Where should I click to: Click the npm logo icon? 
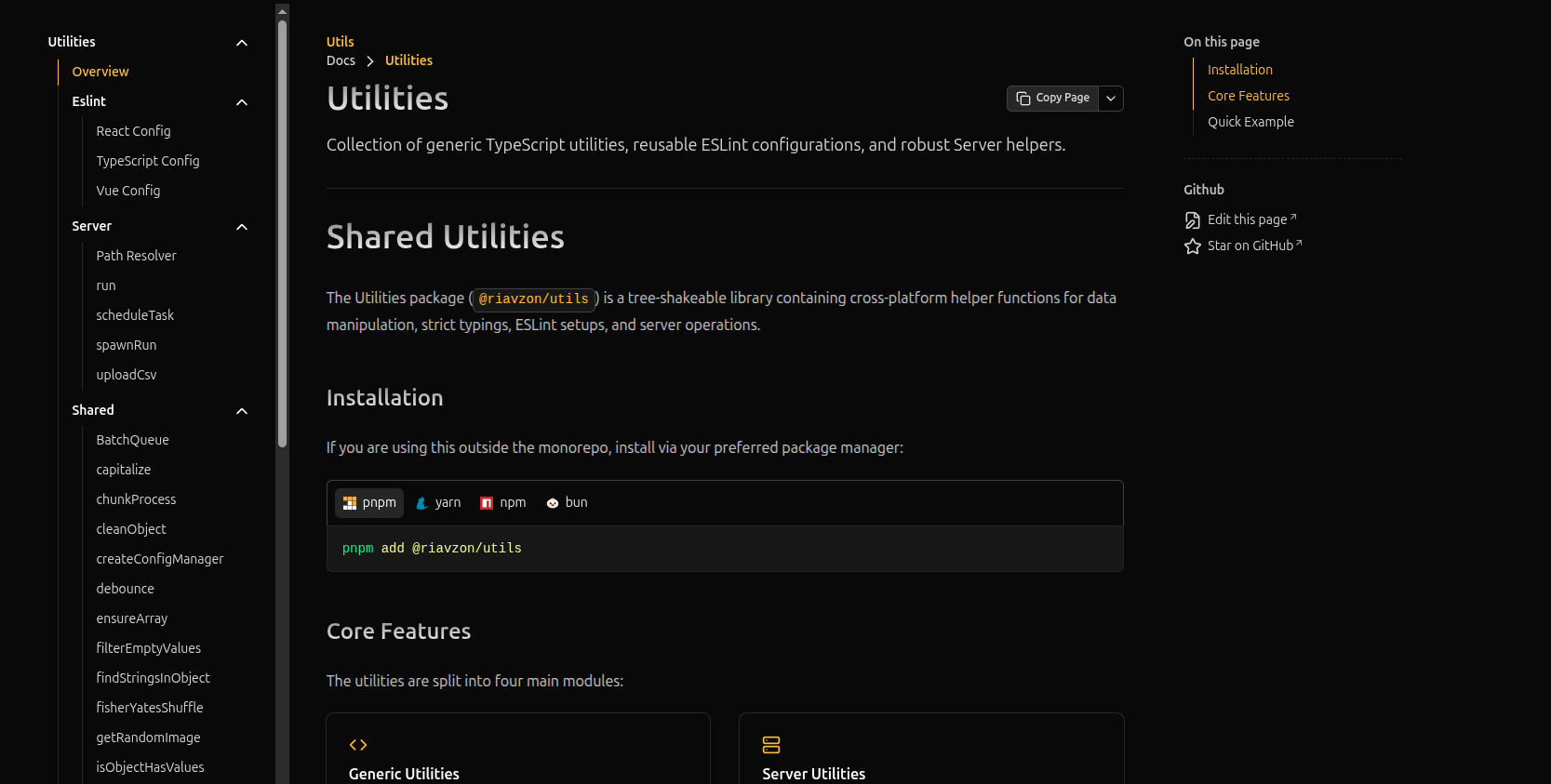487,503
